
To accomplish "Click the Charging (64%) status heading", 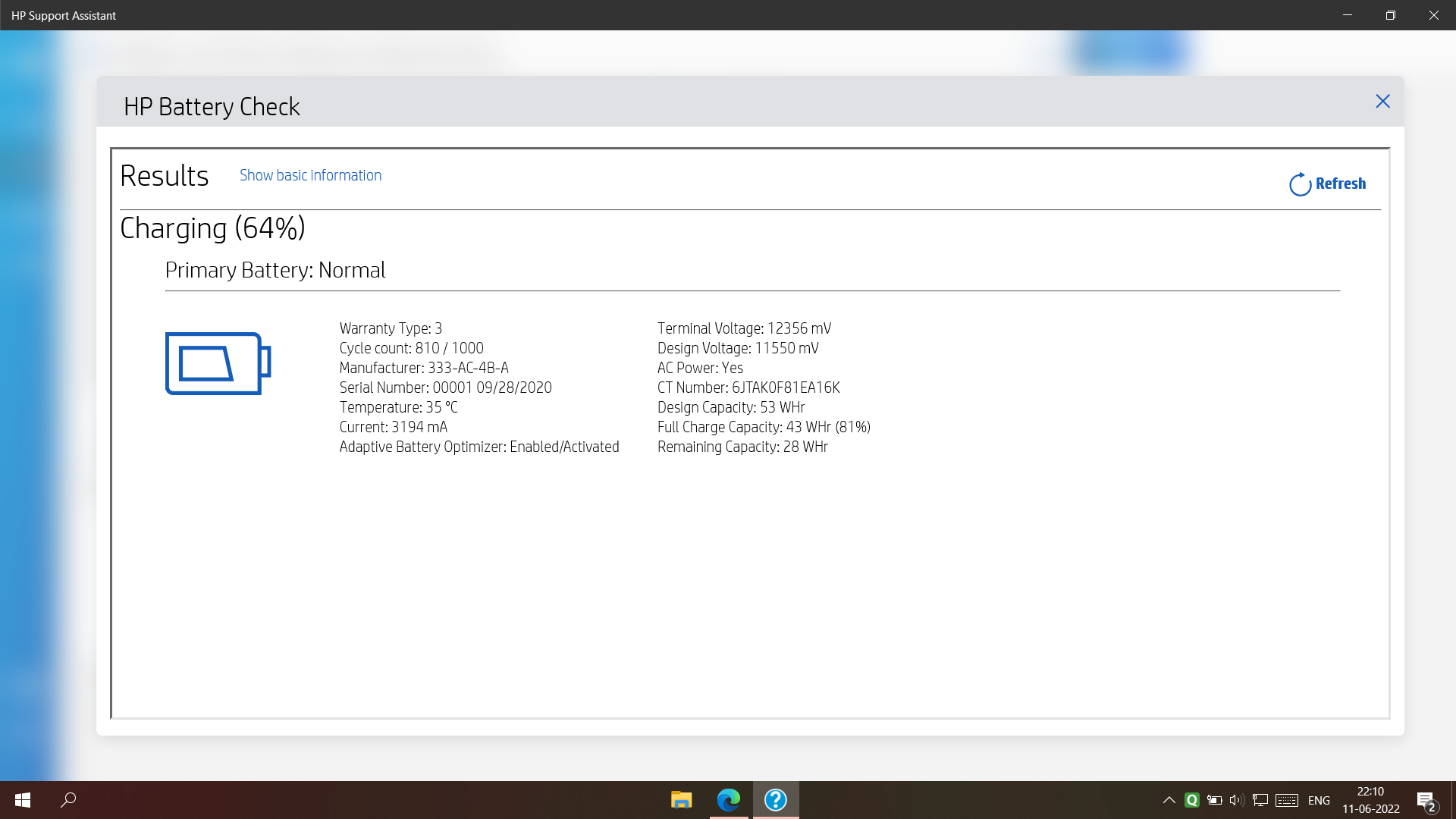I will pyautogui.click(x=212, y=227).
